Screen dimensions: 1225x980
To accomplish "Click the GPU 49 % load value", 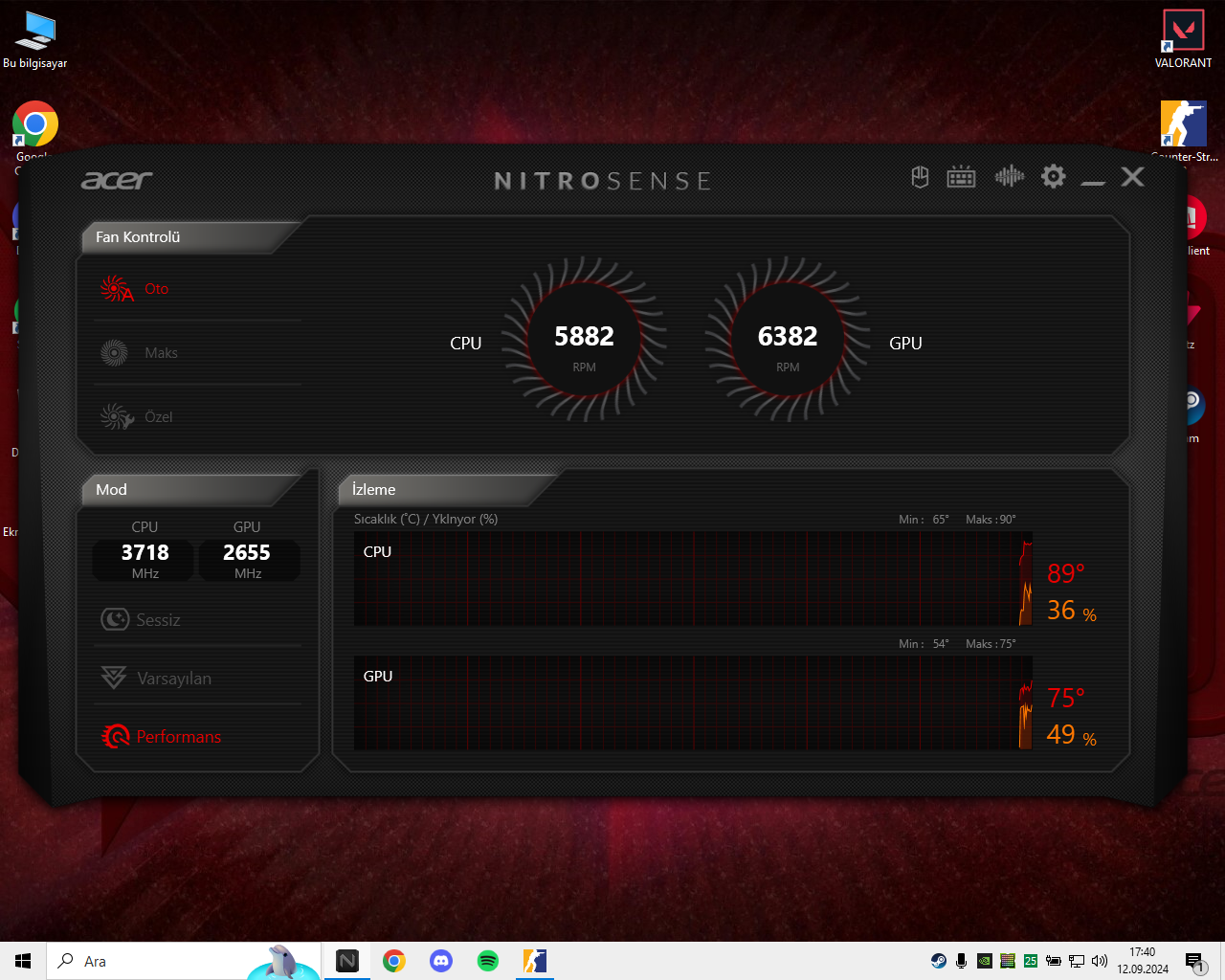I will pyautogui.click(x=1072, y=735).
